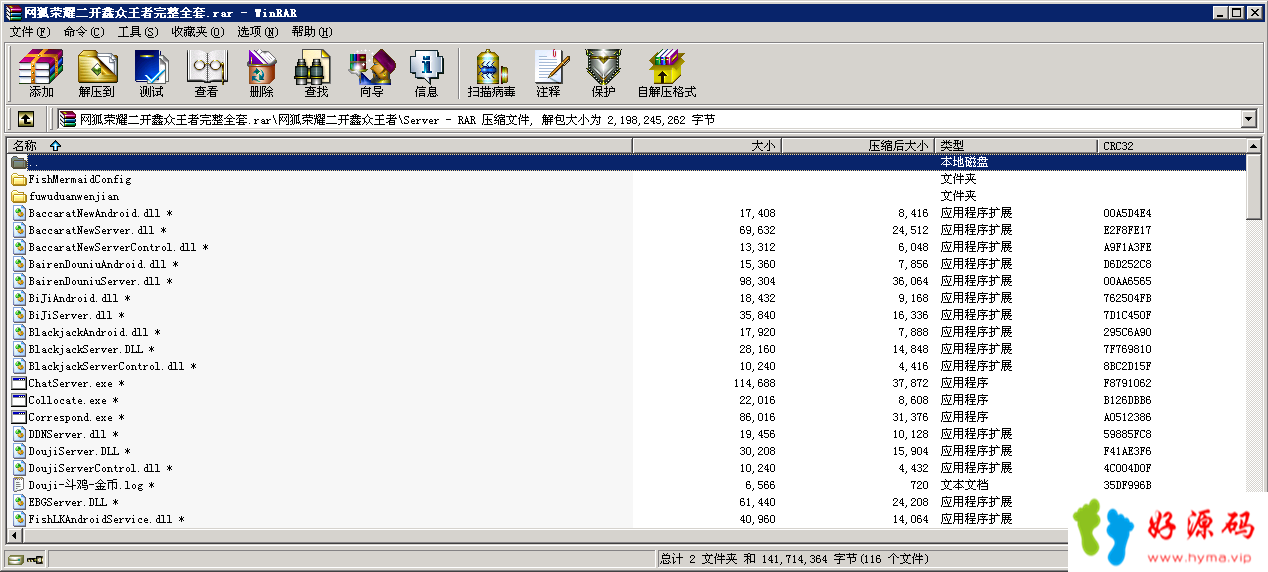Click the Correspond.exe application icon
1268x572 pixels.
click(19, 417)
